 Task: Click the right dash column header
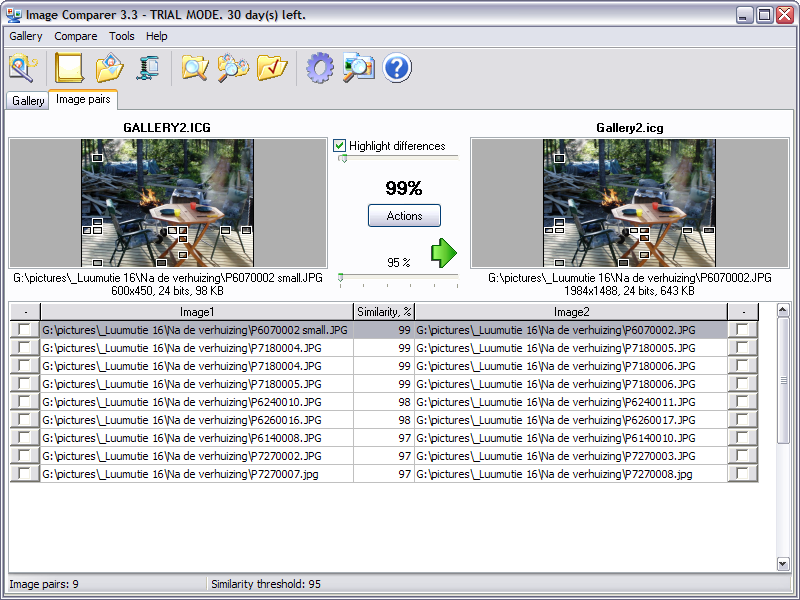click(x=743, y=312)
